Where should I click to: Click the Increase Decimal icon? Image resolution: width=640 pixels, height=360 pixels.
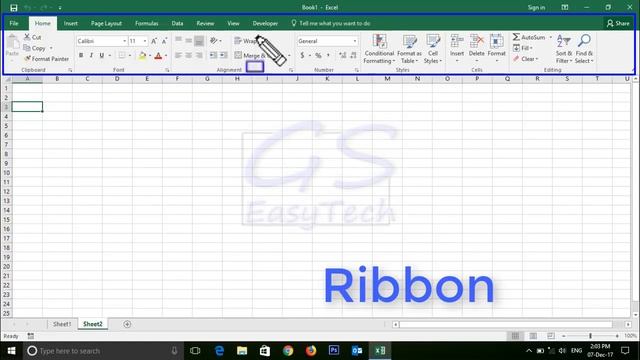pos(342,55)
